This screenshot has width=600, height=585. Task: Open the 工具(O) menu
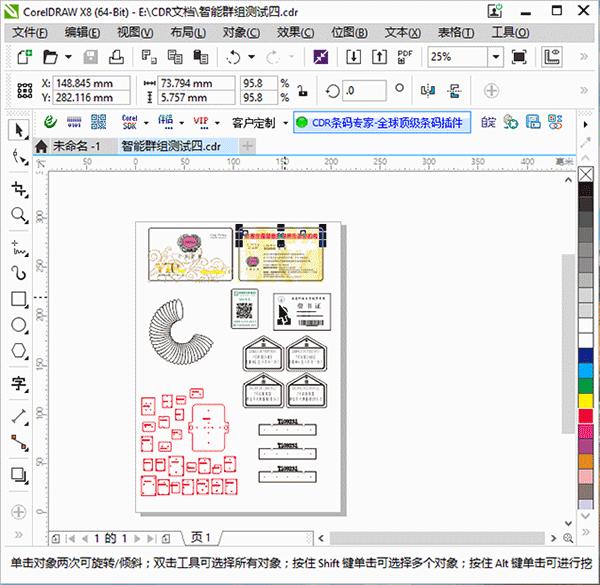[x=510, y=33]
